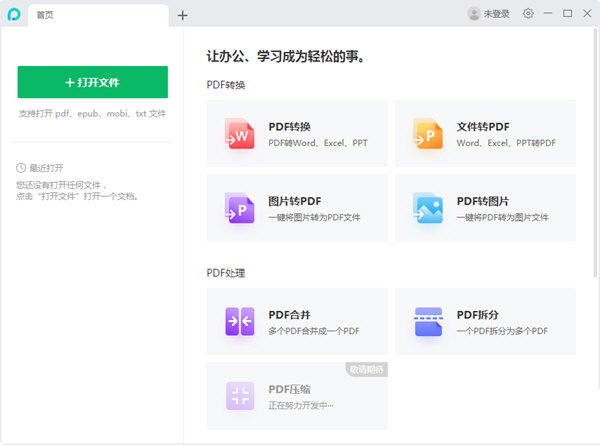The image size is (600, 445).
Task: Open the 图片转PDF card title
Action: click(295, 201)
